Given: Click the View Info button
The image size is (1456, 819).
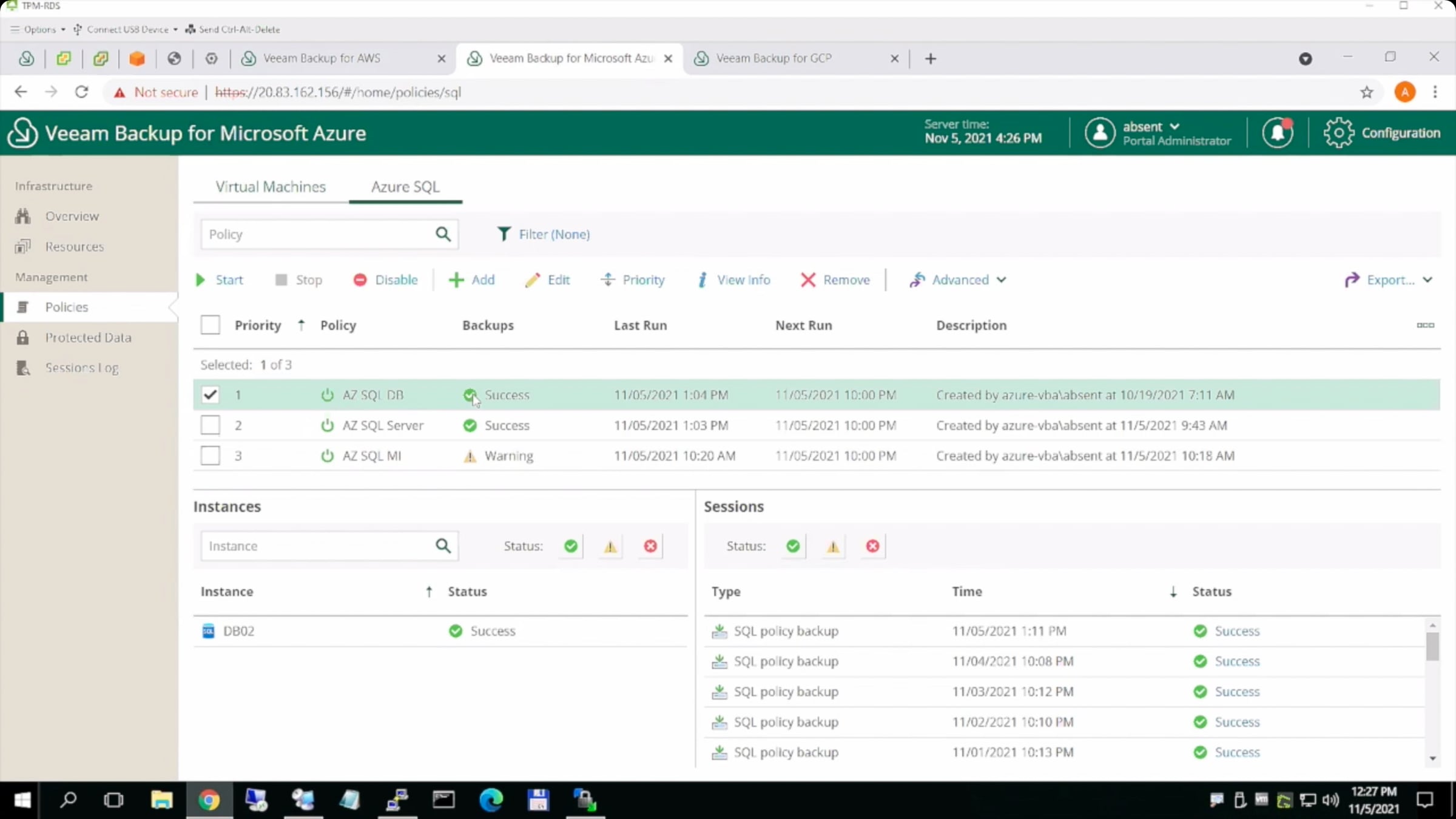Looking at the screenshot, I should 734,280.
